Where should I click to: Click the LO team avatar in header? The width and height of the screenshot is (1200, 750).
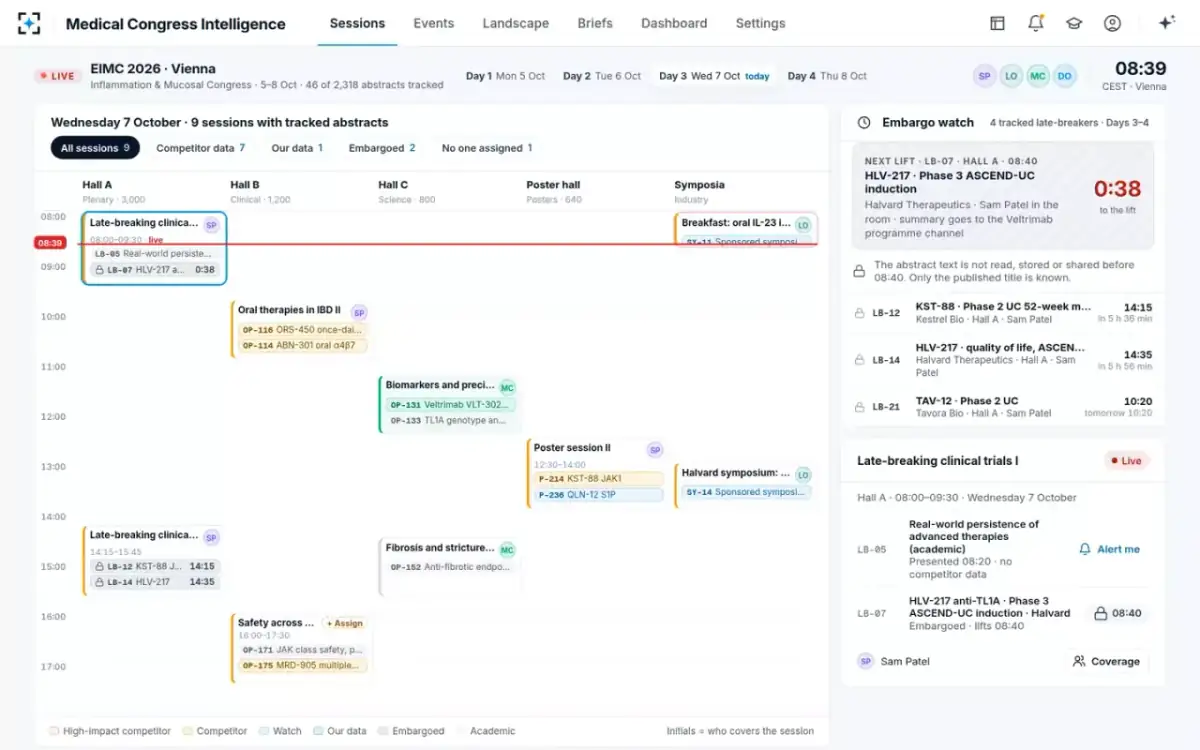point(1011,76)
